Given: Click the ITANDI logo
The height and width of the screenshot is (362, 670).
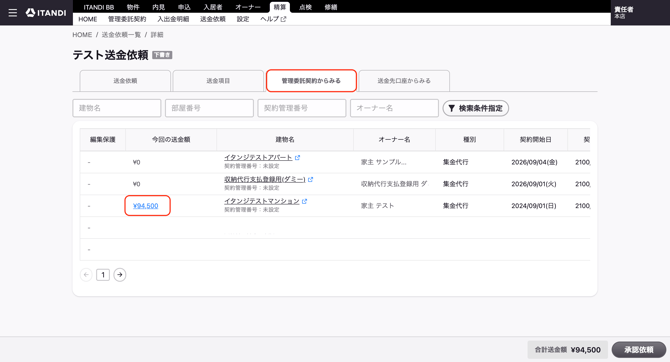Looking at the screenshot, I should (46, 13).
